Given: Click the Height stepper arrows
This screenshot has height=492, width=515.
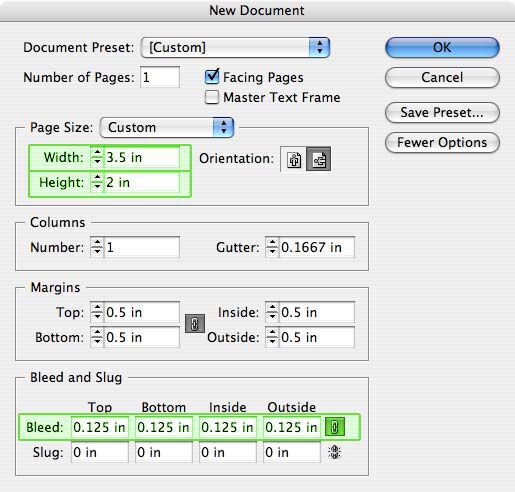Looking at the screenshot, I should point(97,182).
